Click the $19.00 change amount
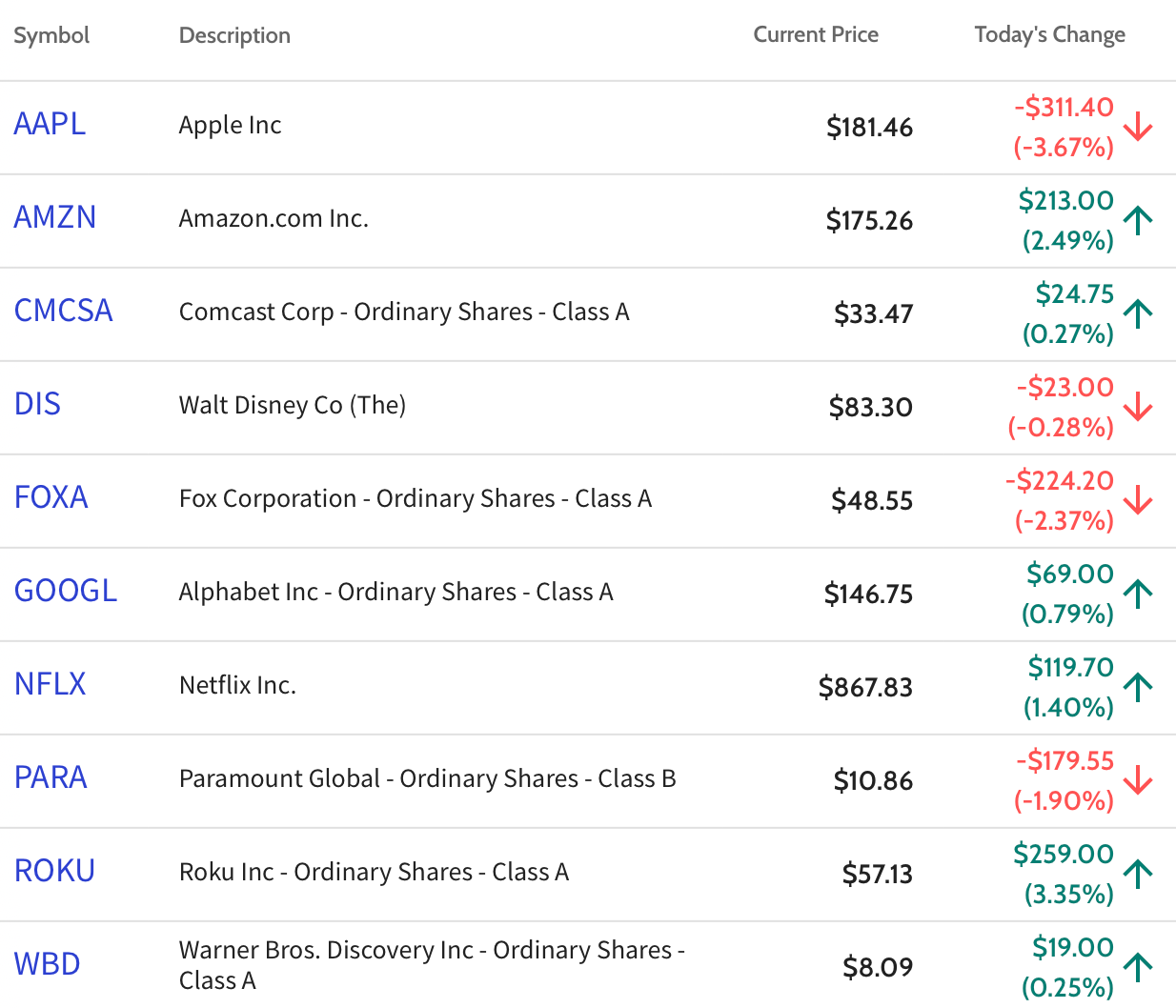1176x1008 pixels. click(1073, 947)
